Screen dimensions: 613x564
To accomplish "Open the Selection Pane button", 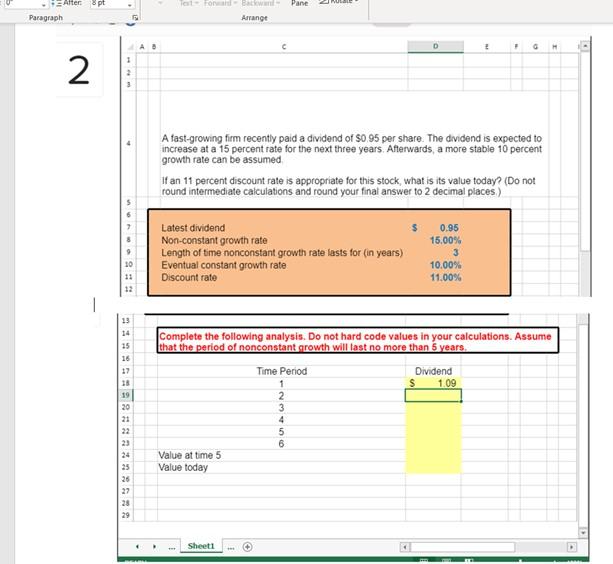I will (299, 3).
